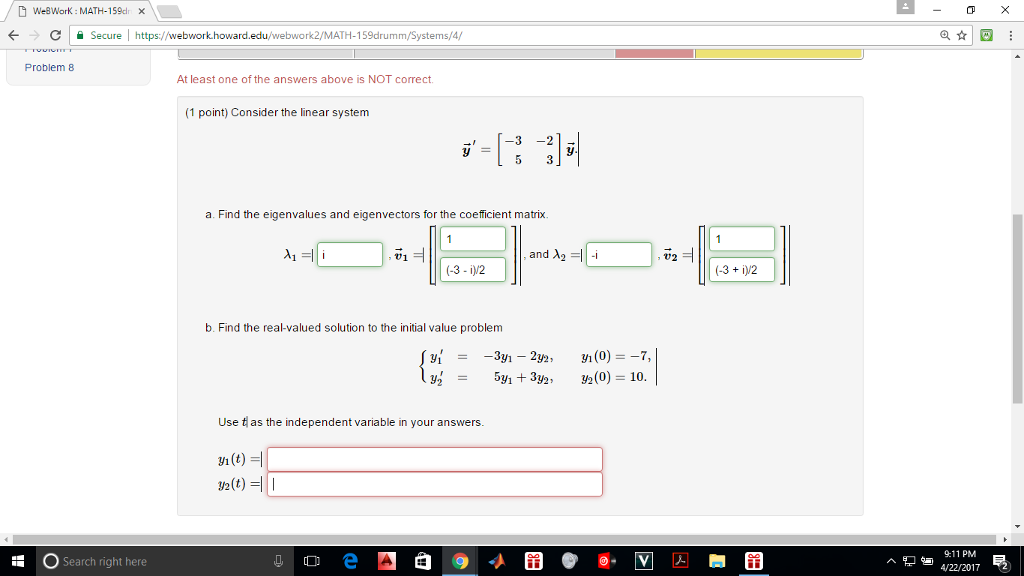
Task: Click the y1(t) answer input field
Action: tap(435, 458)
